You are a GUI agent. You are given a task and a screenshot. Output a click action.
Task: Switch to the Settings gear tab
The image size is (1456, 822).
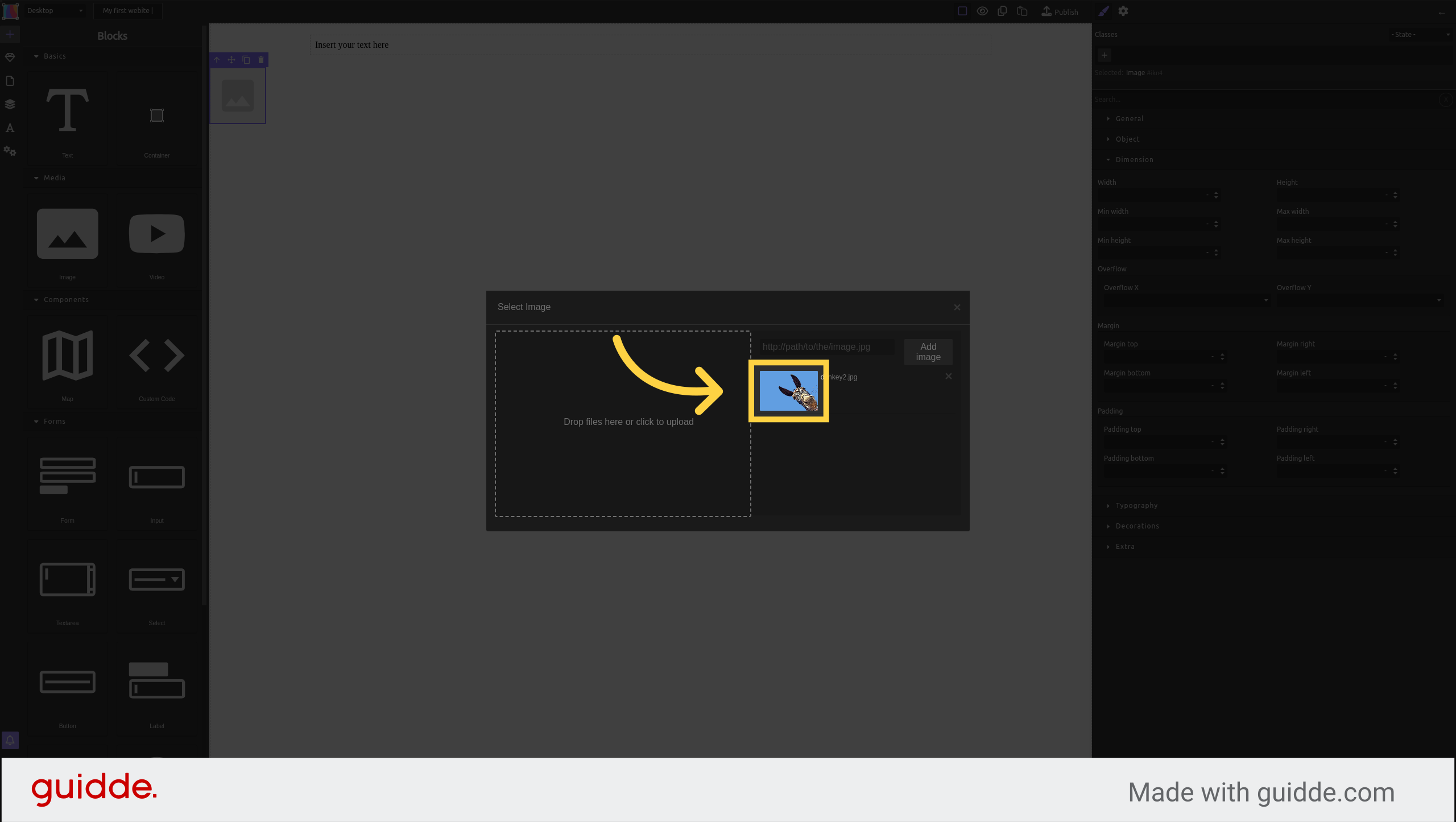[1123, 11]
